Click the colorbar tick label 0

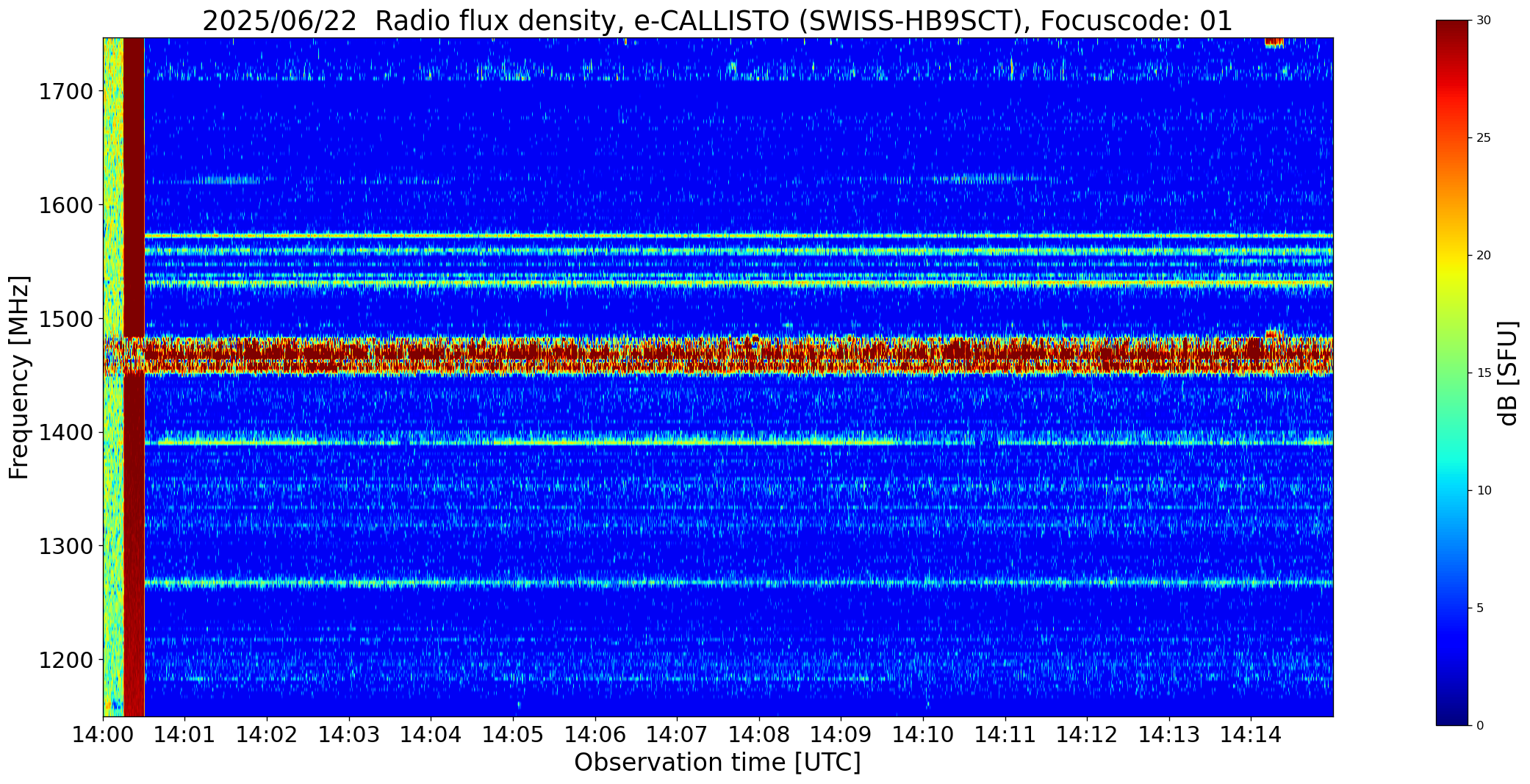tap(1480, 726)
